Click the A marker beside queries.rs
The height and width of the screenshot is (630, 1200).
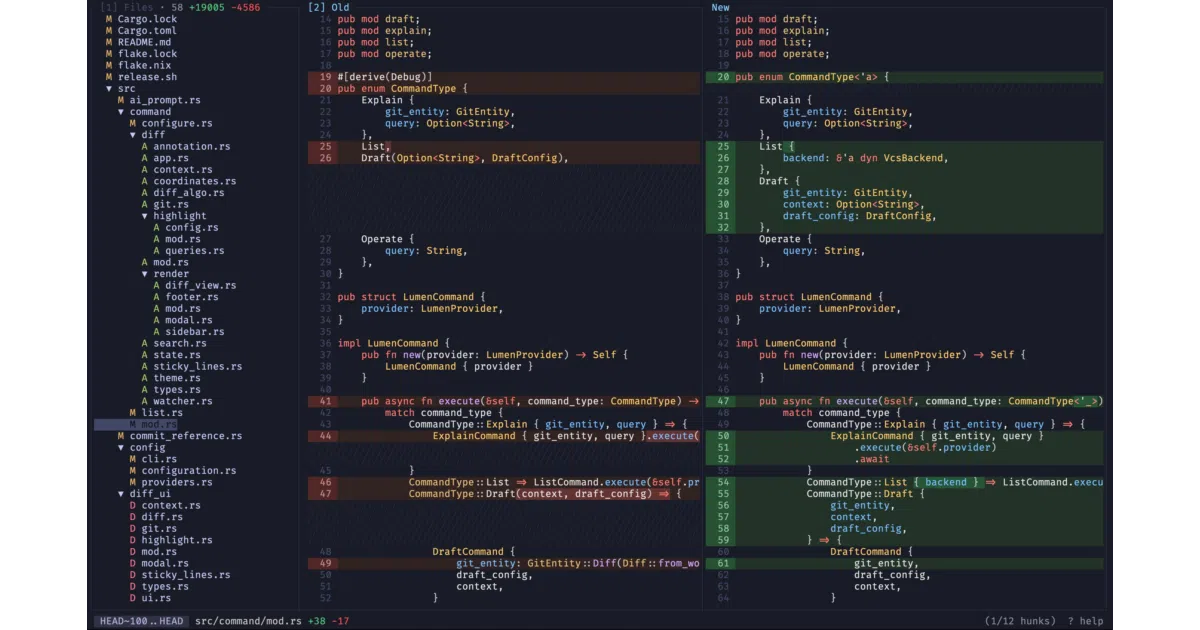(157, 251)
